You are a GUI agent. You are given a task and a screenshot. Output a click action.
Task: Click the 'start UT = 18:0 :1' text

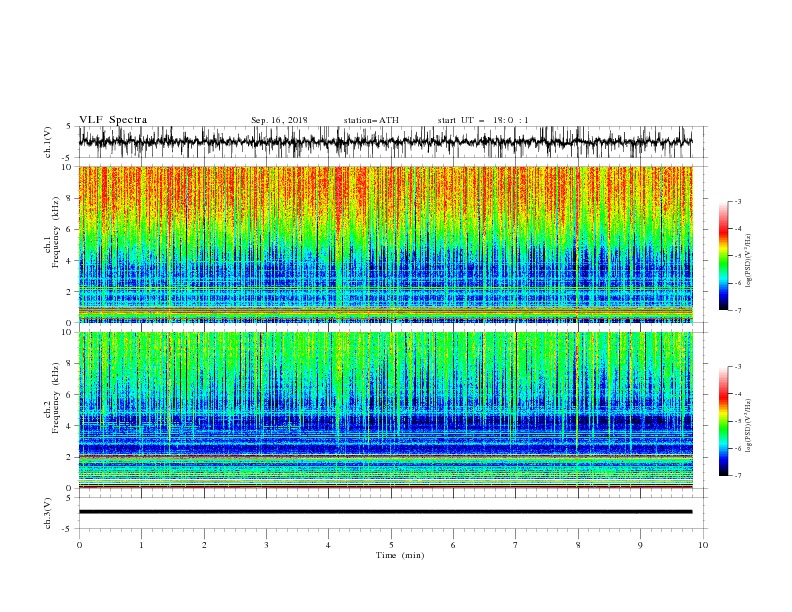pyautogui.click(x=483, y=120)
